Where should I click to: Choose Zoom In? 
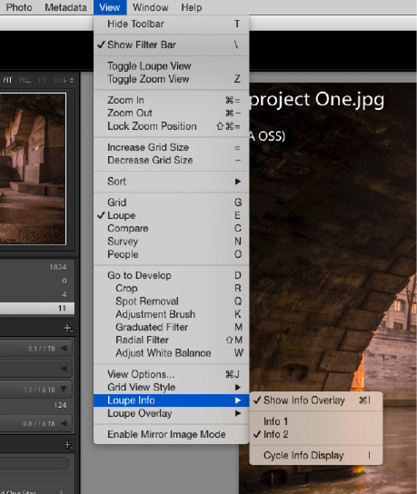171,100
